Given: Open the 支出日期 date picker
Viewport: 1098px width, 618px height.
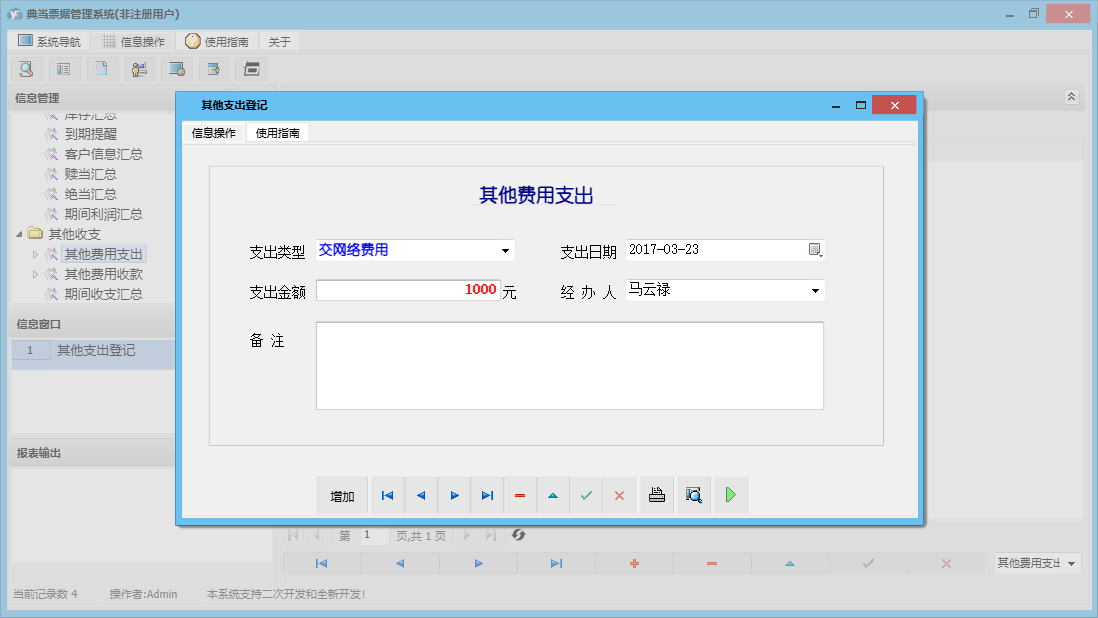Looking at the screenshot, I should [x=815, y=250].
